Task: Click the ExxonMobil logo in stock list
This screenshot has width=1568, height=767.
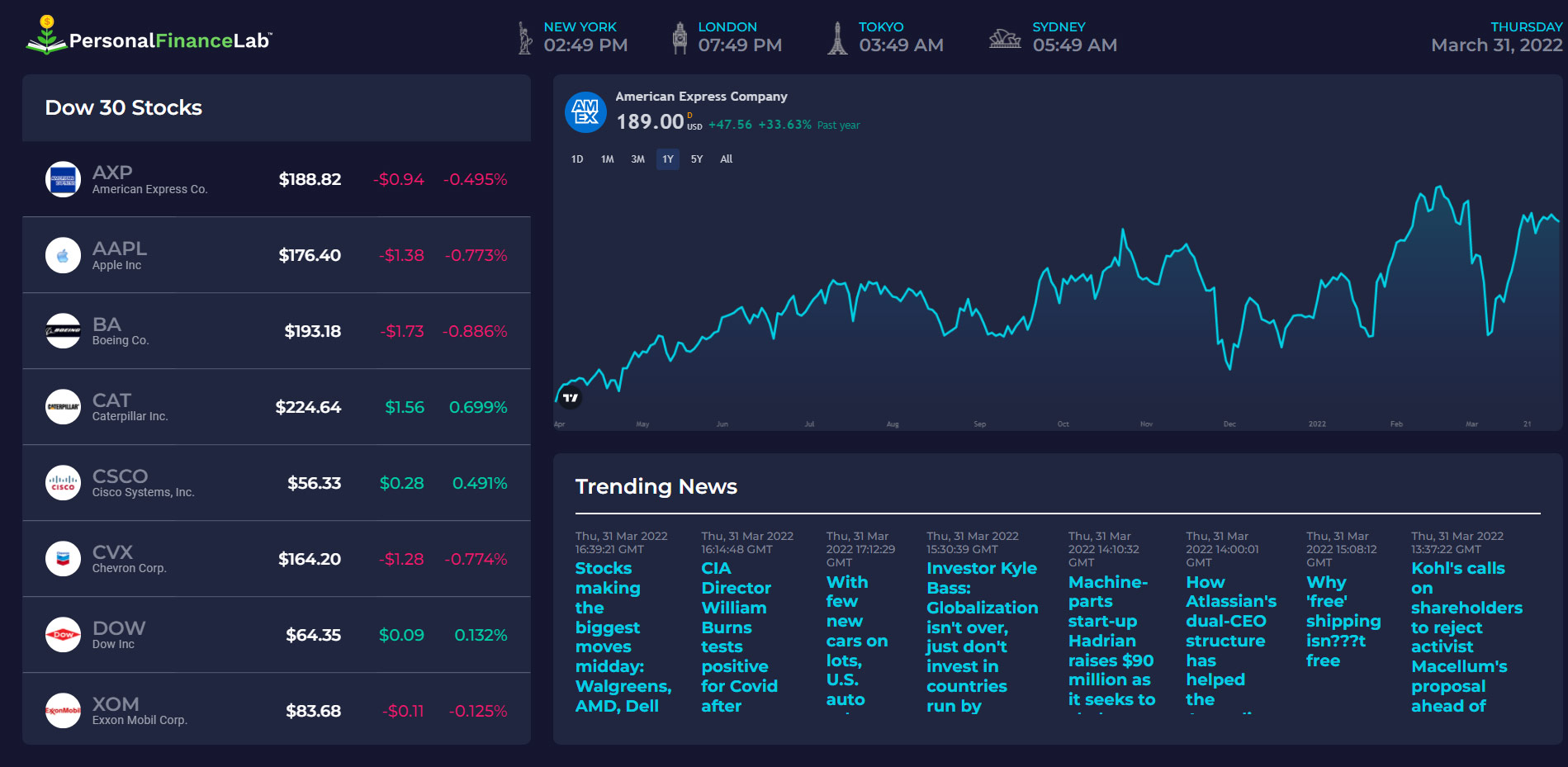Action: point(63,711)
